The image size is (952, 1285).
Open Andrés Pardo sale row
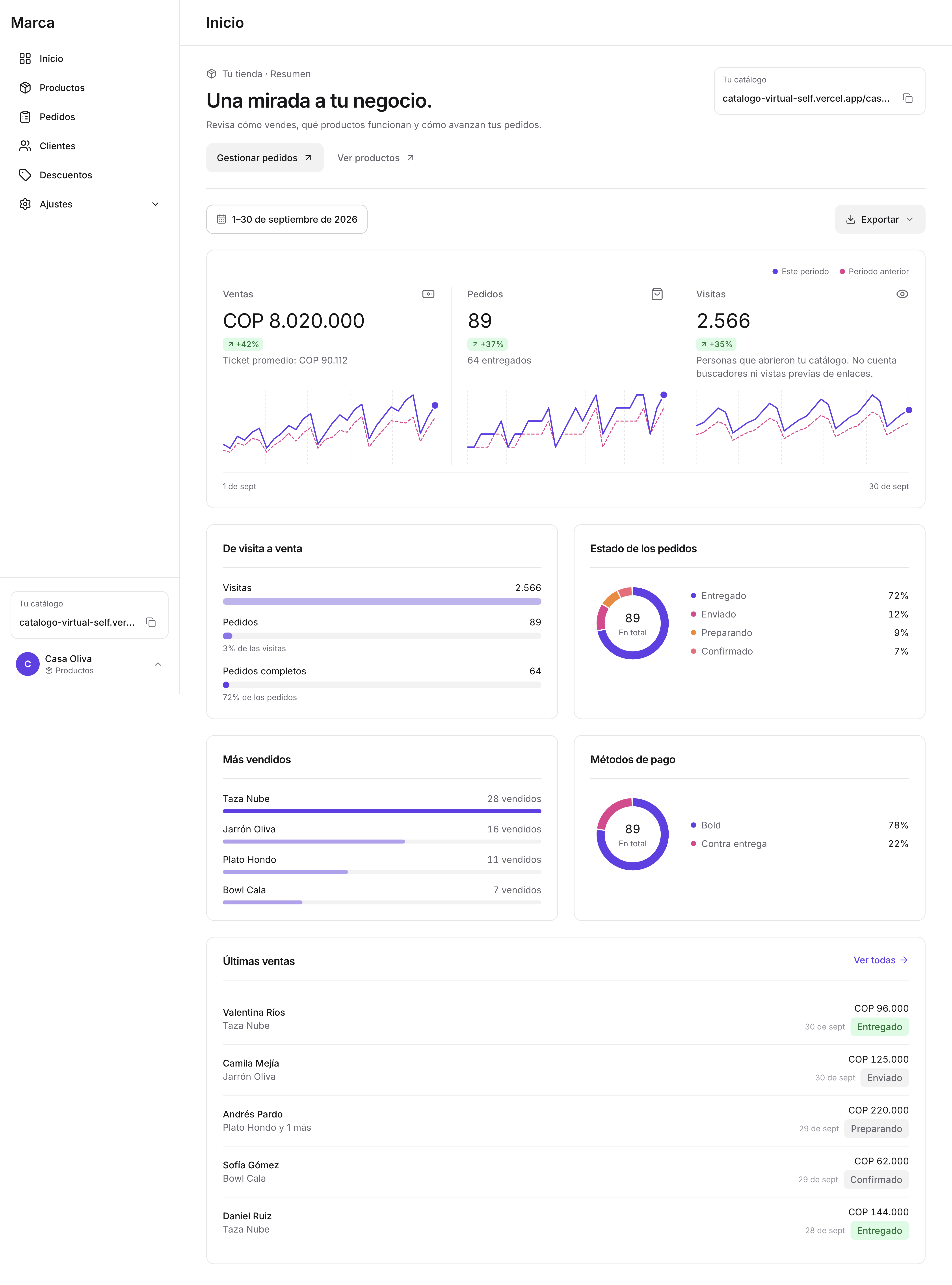tap(566, 1121)
